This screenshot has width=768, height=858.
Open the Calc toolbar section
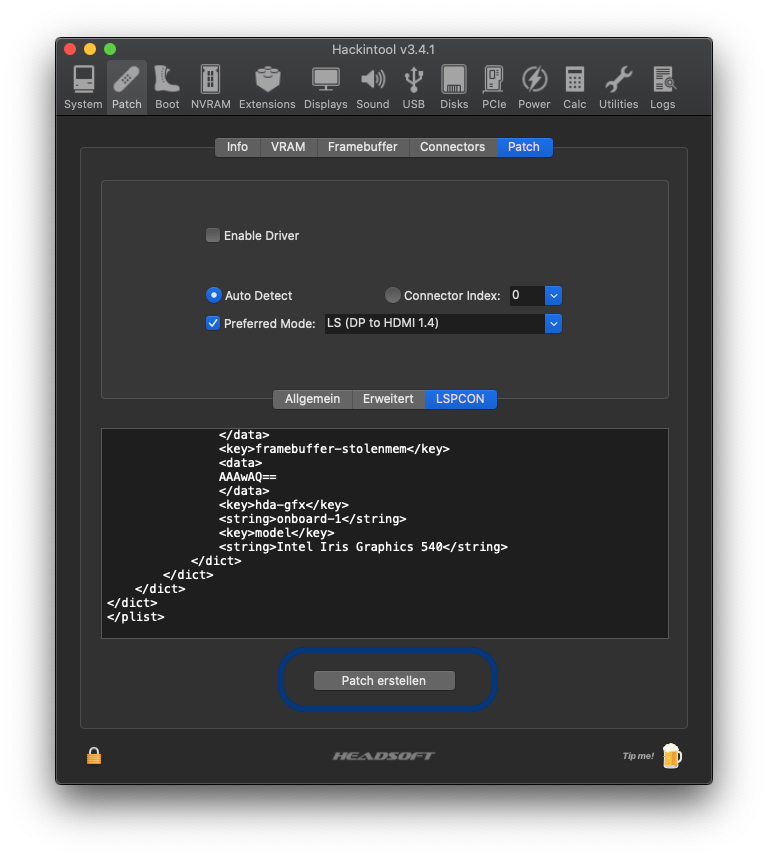click(574, 88)
